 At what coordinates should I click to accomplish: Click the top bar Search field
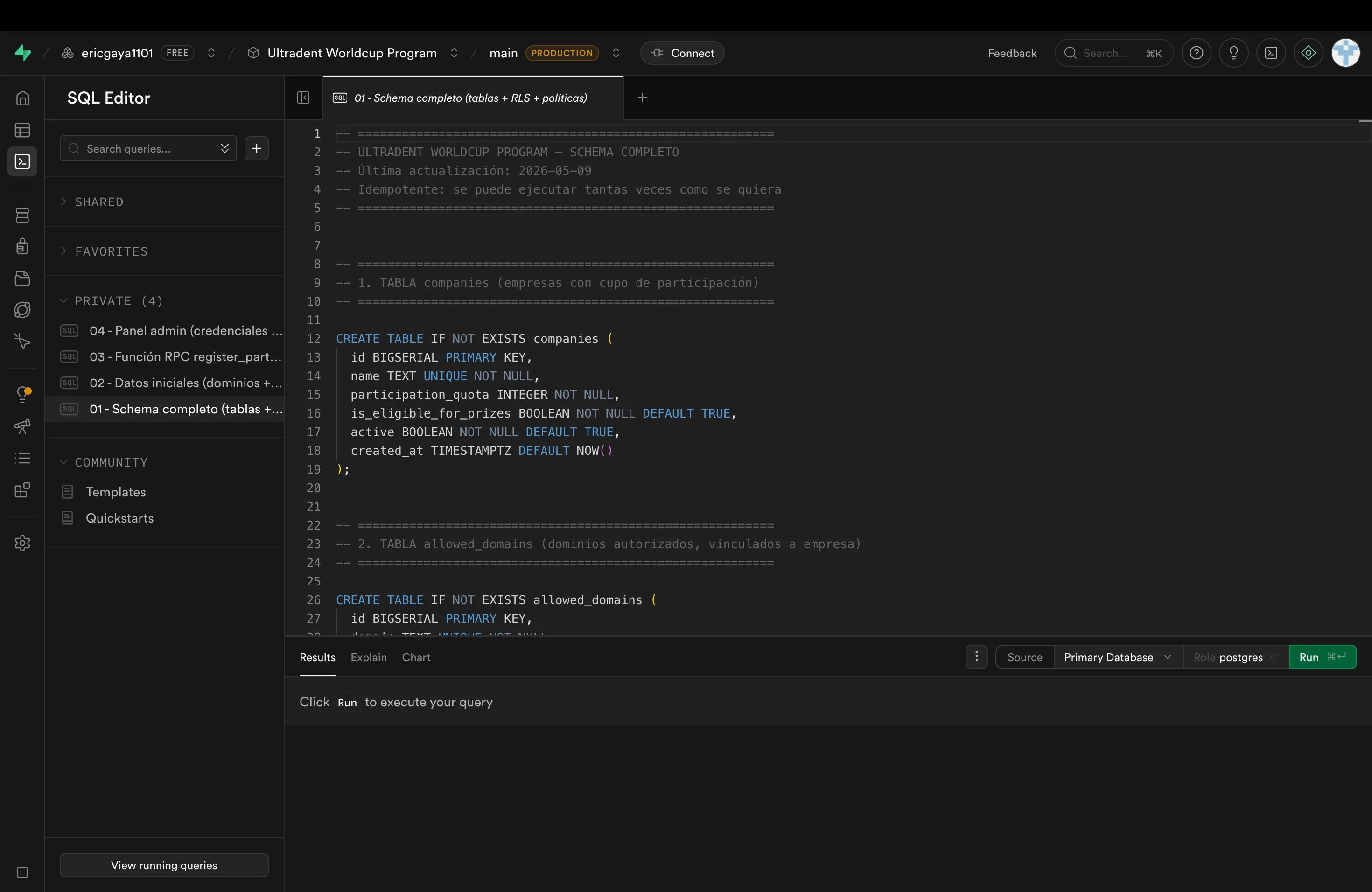pyautogui.click(x=1114, y=53)
